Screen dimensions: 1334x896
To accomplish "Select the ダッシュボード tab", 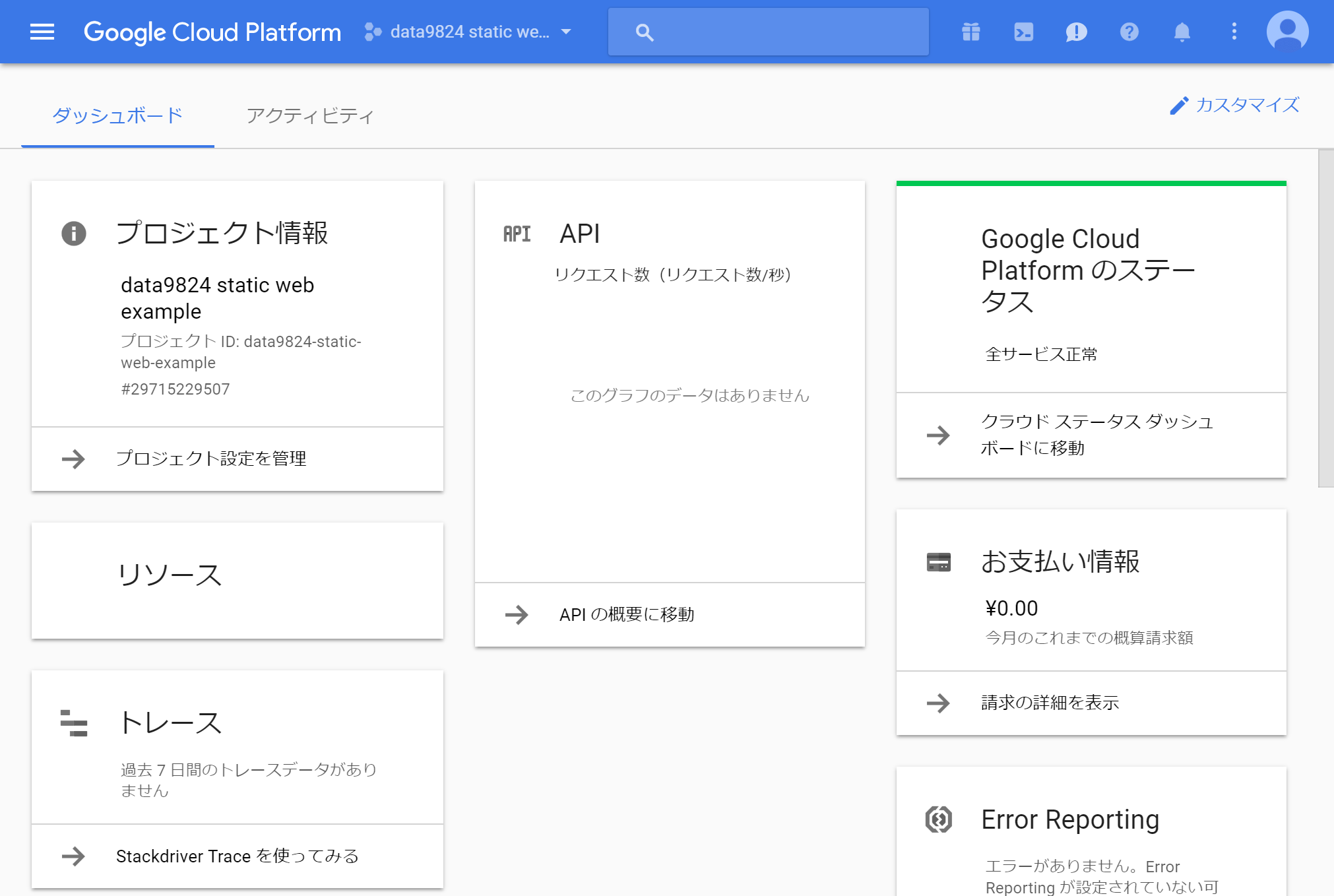I will click(x=117, y=115).
